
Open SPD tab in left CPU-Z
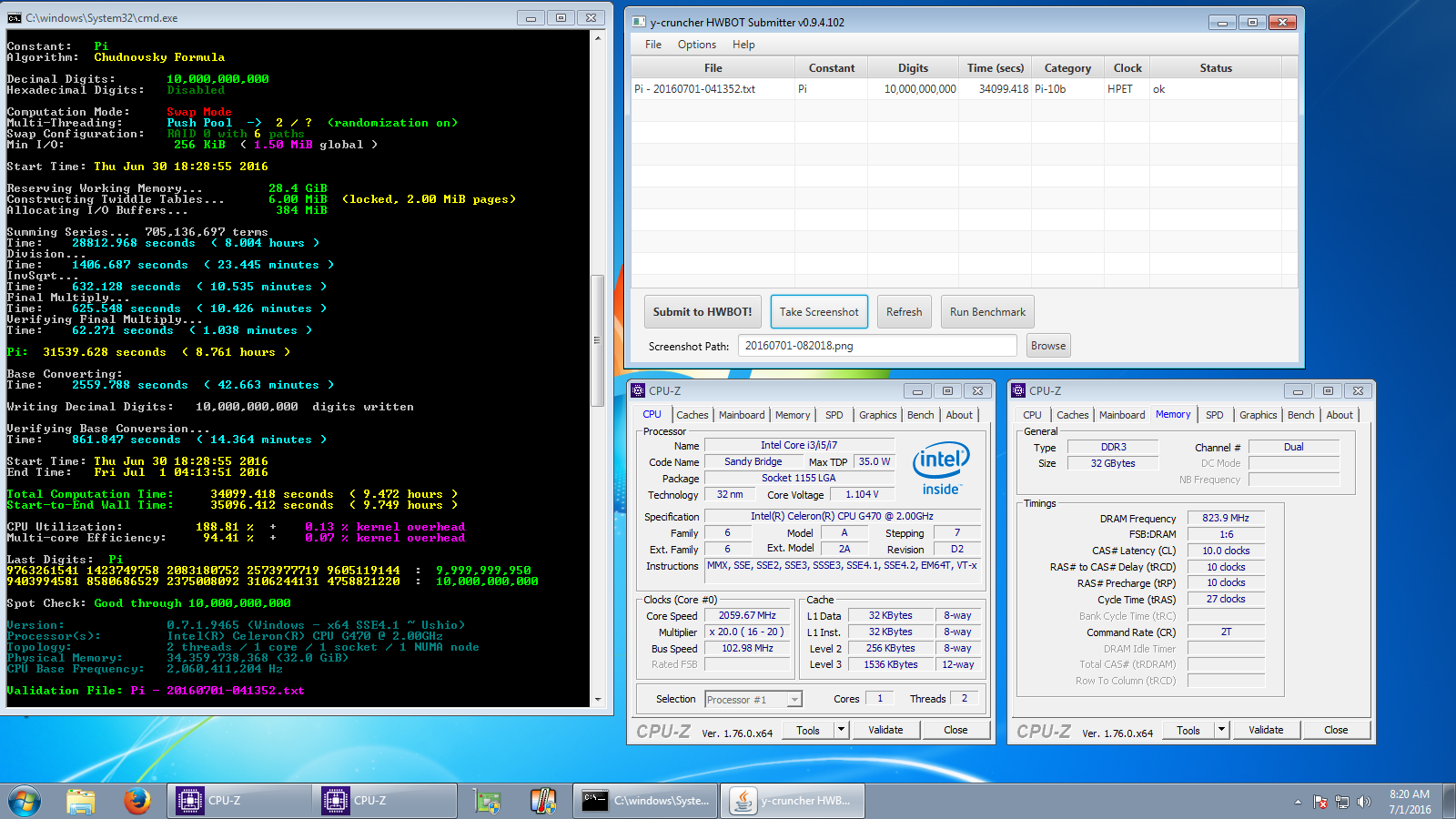coord(834,415)
